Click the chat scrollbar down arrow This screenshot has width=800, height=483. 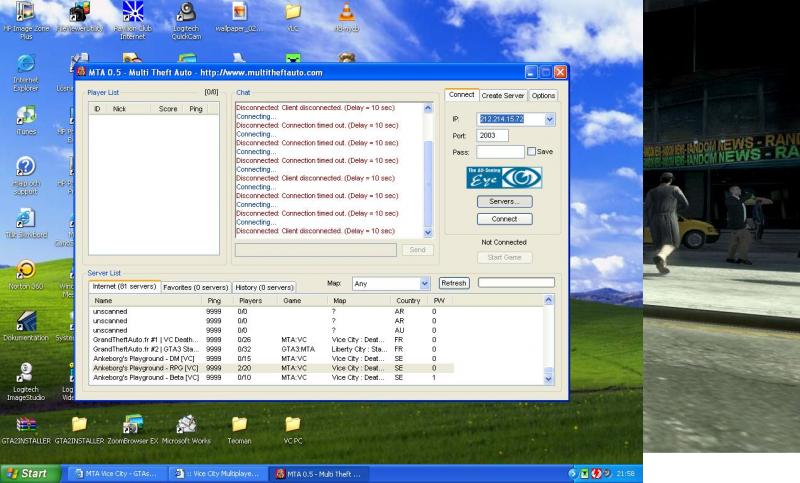click(428, 233)
